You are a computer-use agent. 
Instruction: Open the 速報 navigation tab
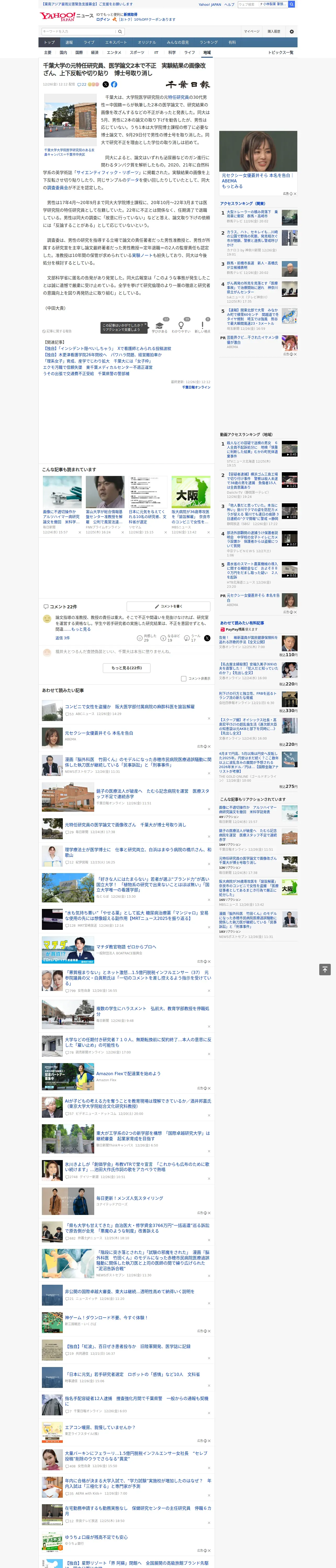[x=69, y=43]
